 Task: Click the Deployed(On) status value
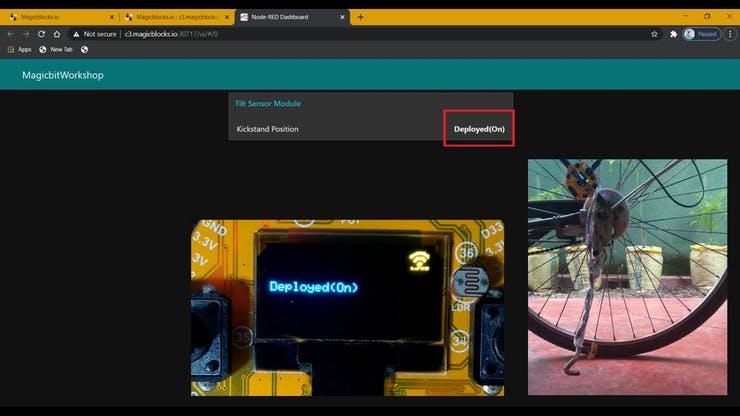coord(479,129)
